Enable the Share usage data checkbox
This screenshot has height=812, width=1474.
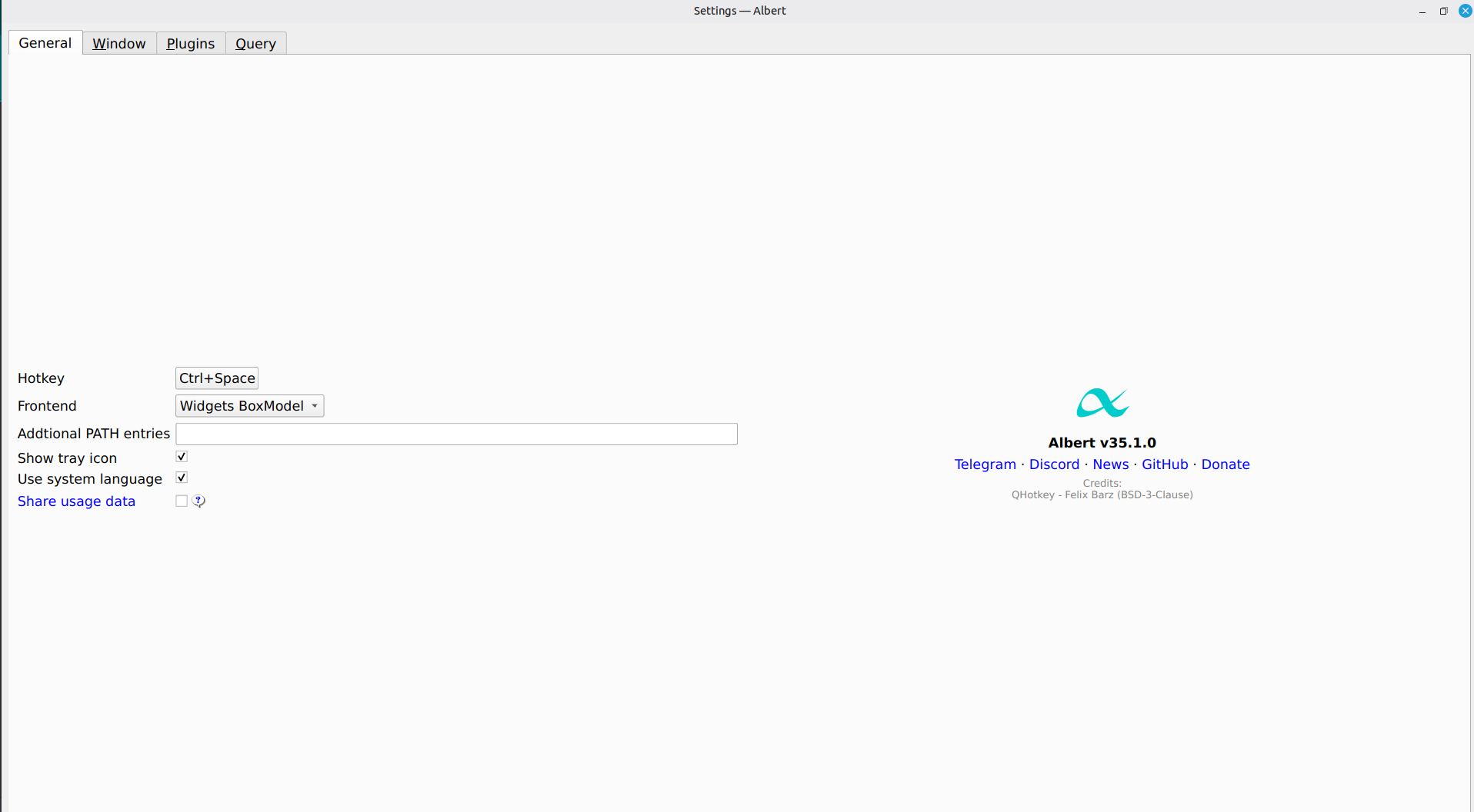coord(182,501)
